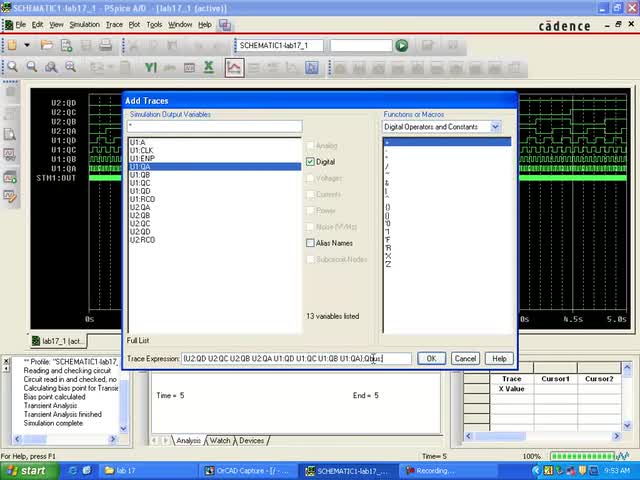640x480 pixels.
Task: Click the Add Trace waveform icon
Action: [234, 67]
